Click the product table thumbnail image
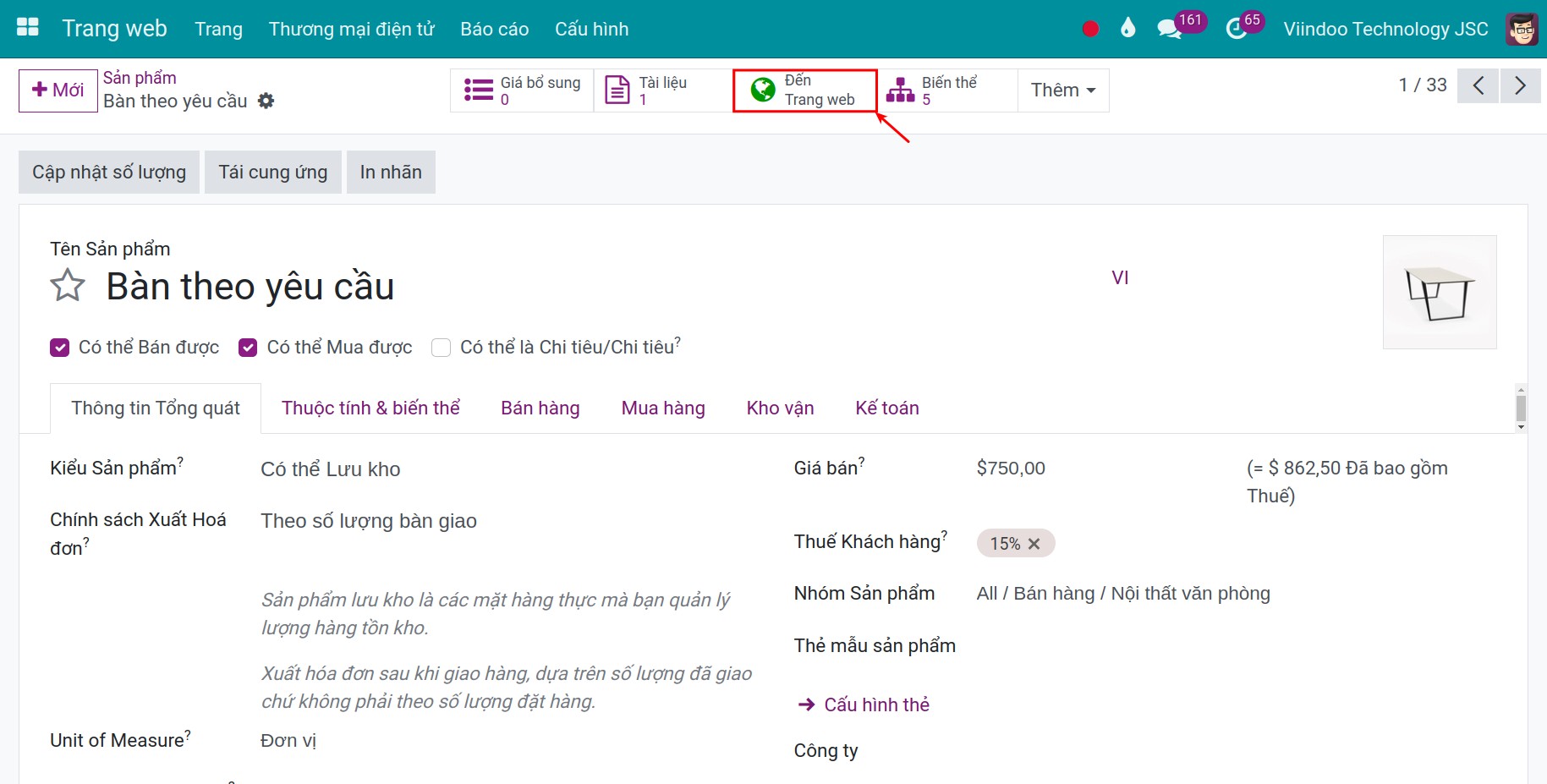The image size is (1547, 784). click(1440, 292)
